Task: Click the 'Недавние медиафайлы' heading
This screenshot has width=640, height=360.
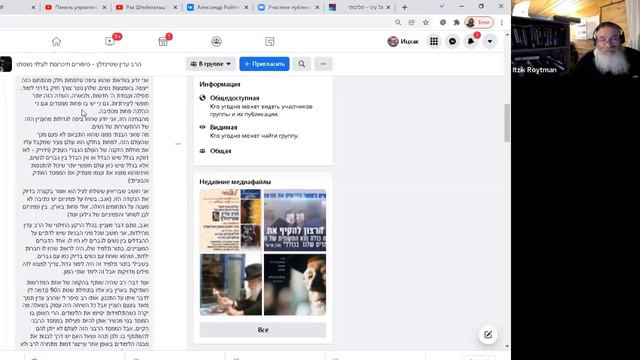Action: 235,182
